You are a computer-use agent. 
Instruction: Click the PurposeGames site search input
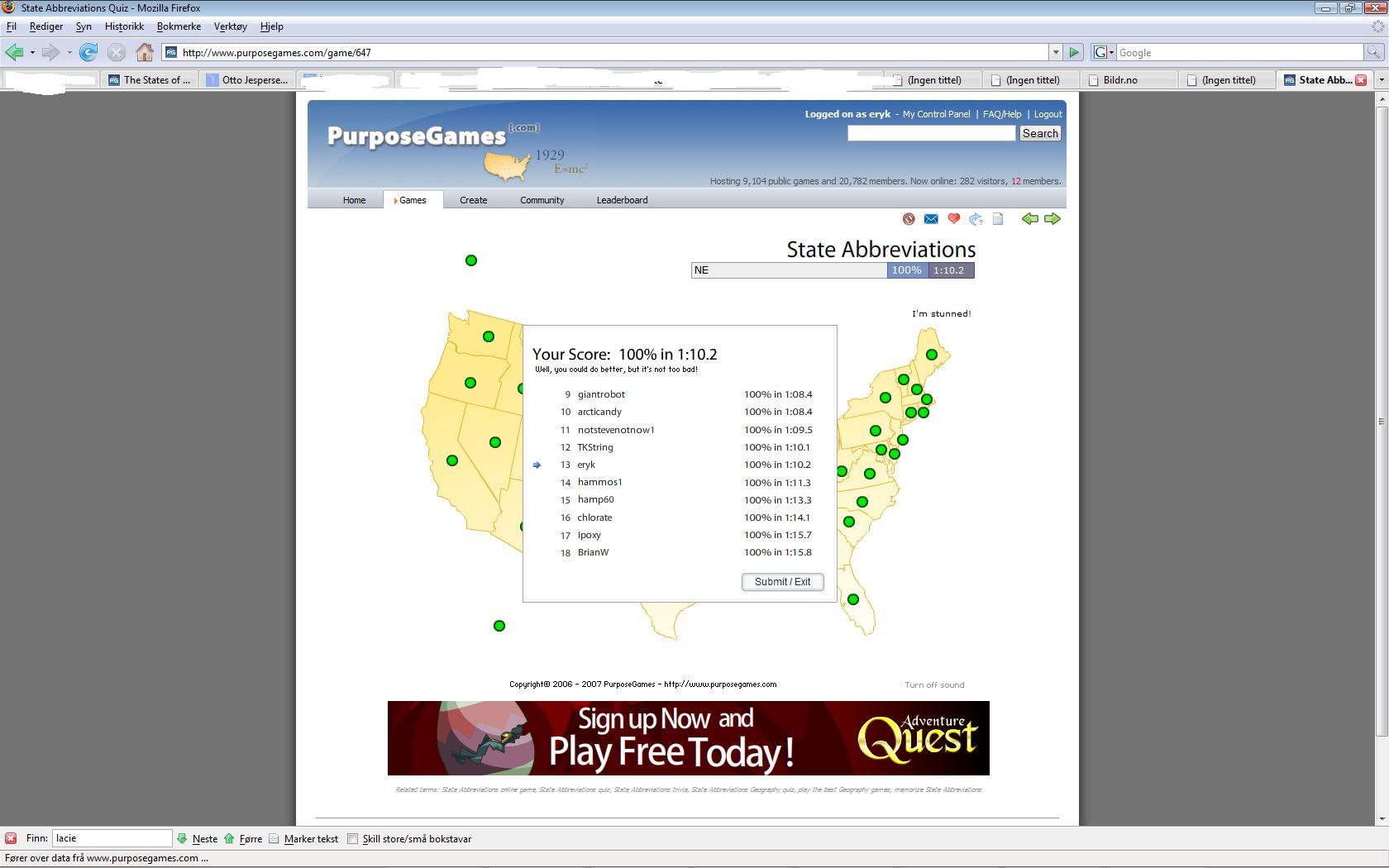[x=932, y=134]
